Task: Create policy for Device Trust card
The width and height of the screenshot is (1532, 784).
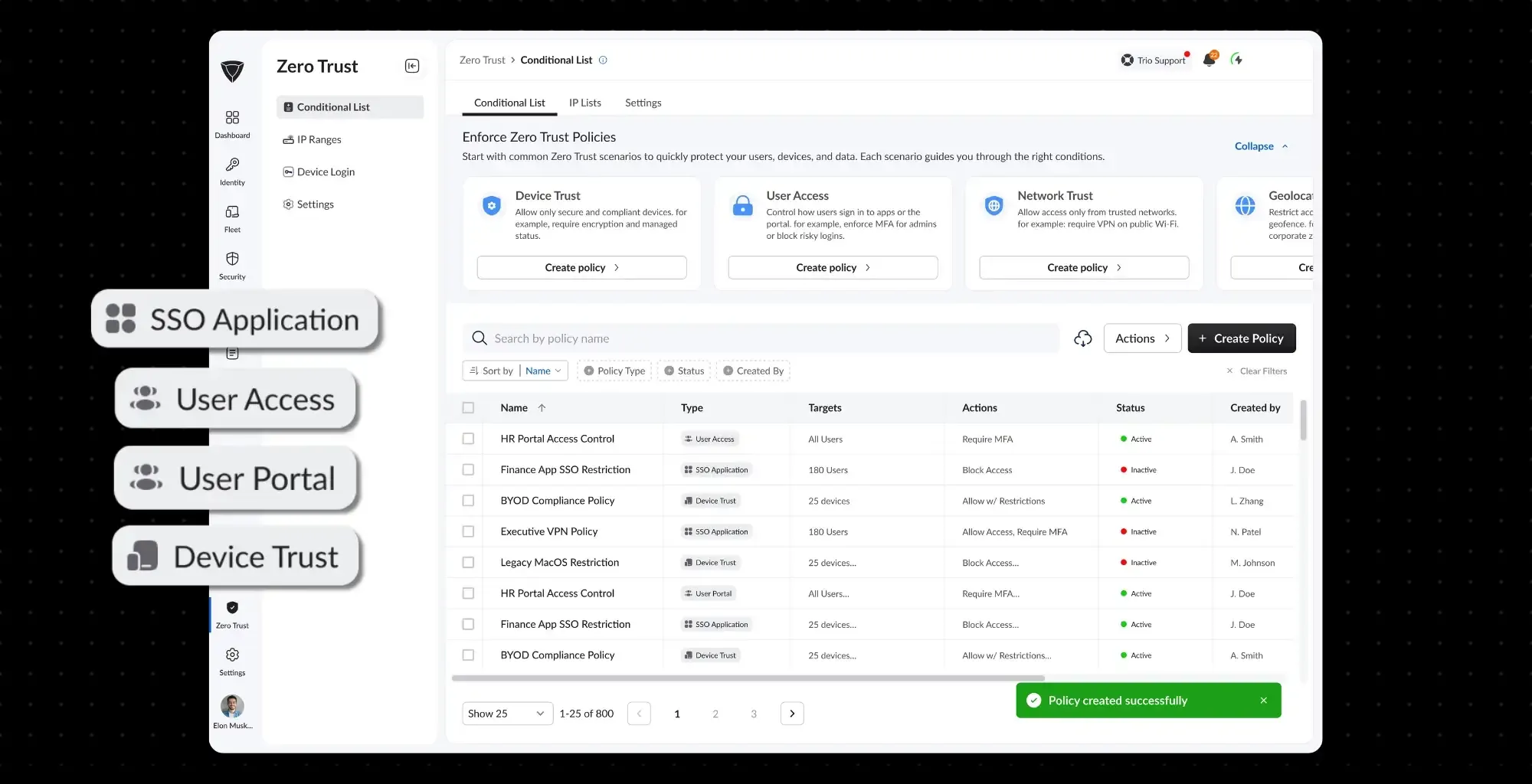Action: [x=581, y=267]
